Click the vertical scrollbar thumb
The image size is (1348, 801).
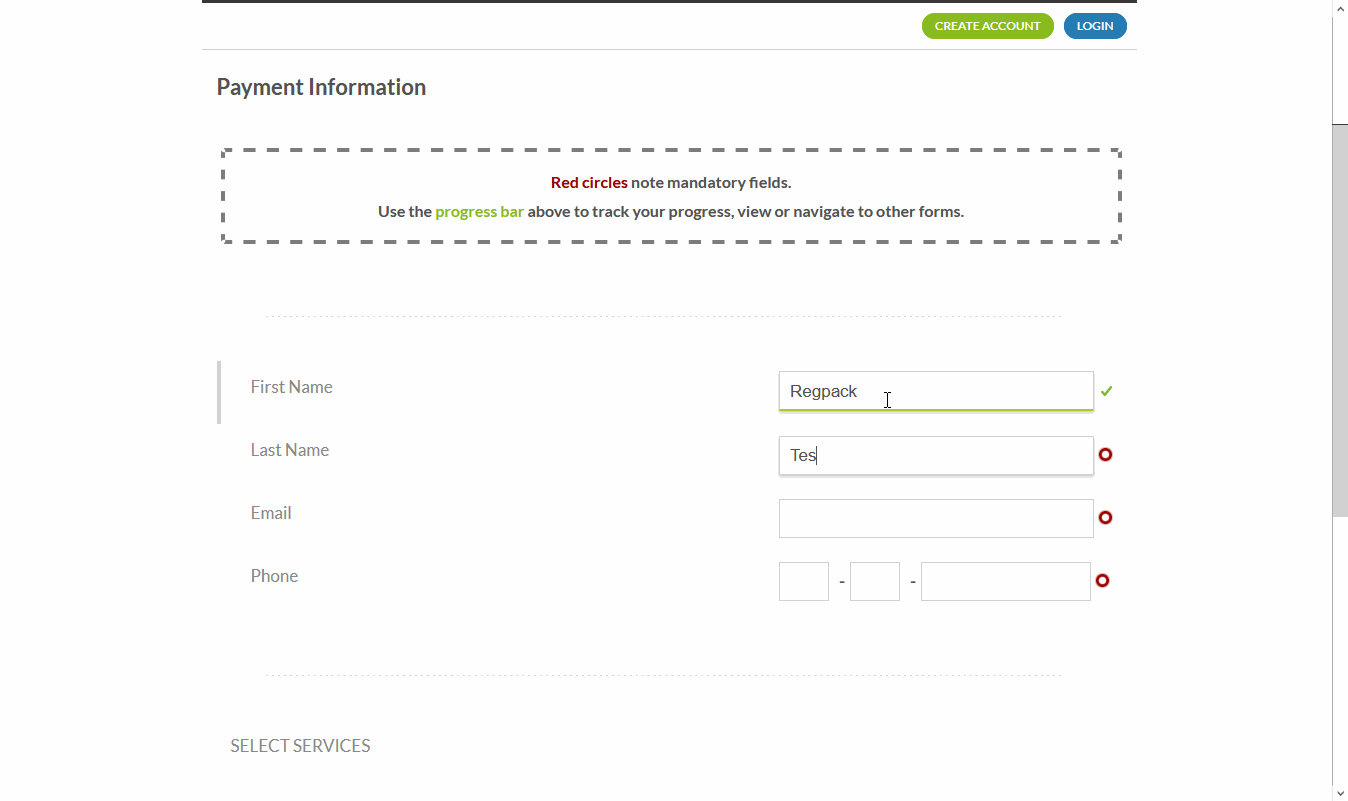point(1340,320)
